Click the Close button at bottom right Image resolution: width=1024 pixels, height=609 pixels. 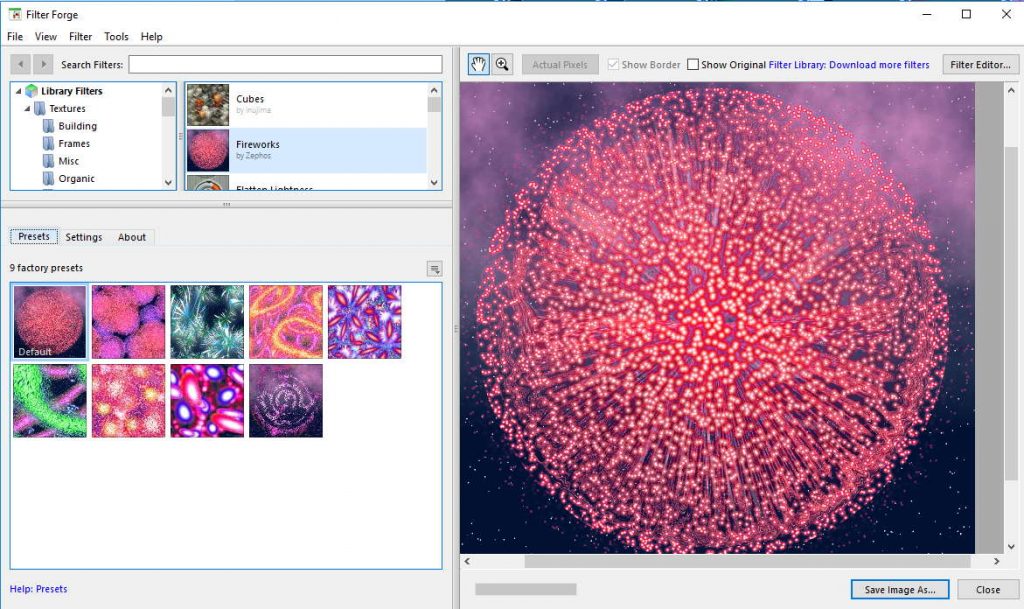point(988,589)
